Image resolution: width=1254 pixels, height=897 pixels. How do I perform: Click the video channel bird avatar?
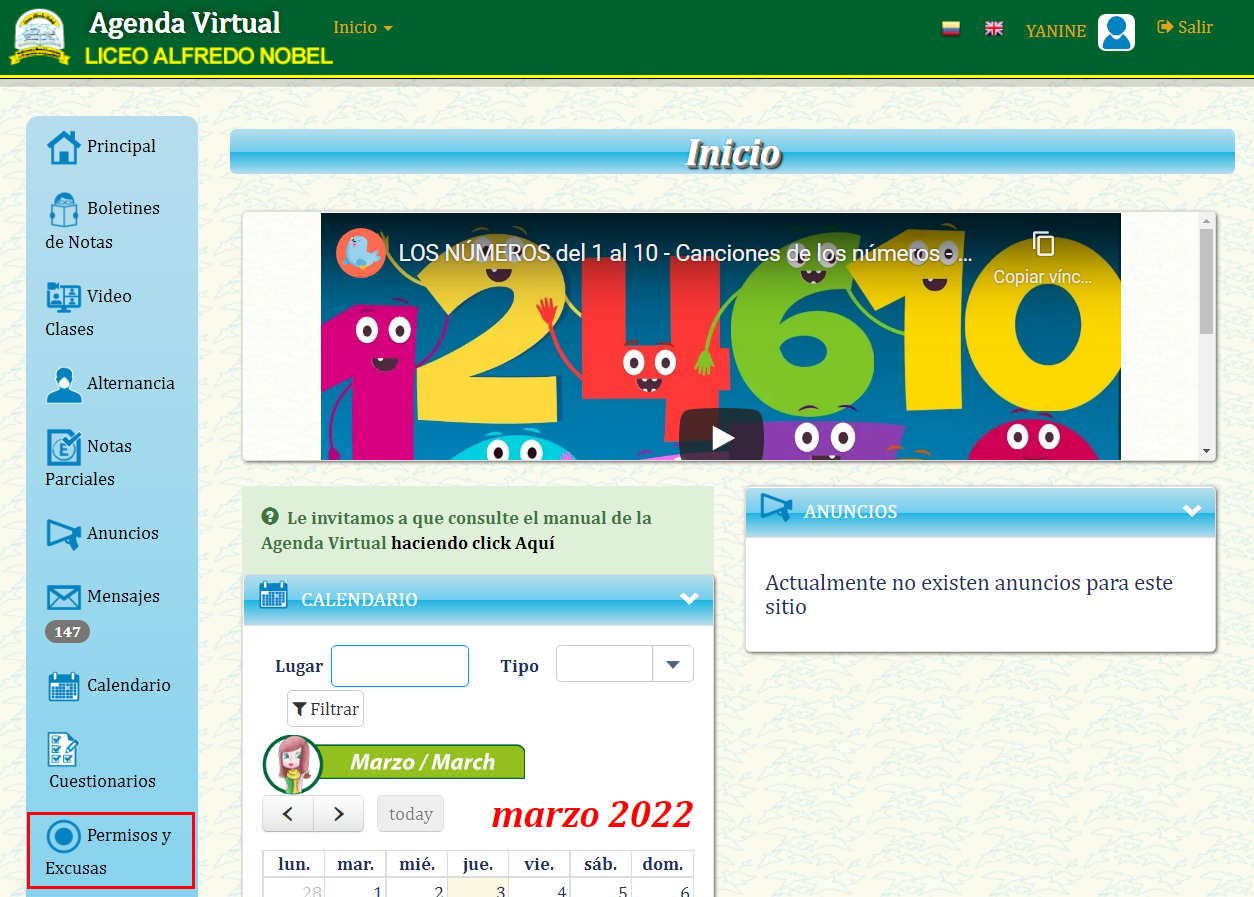pyautogui.click(x=361, y=253)
